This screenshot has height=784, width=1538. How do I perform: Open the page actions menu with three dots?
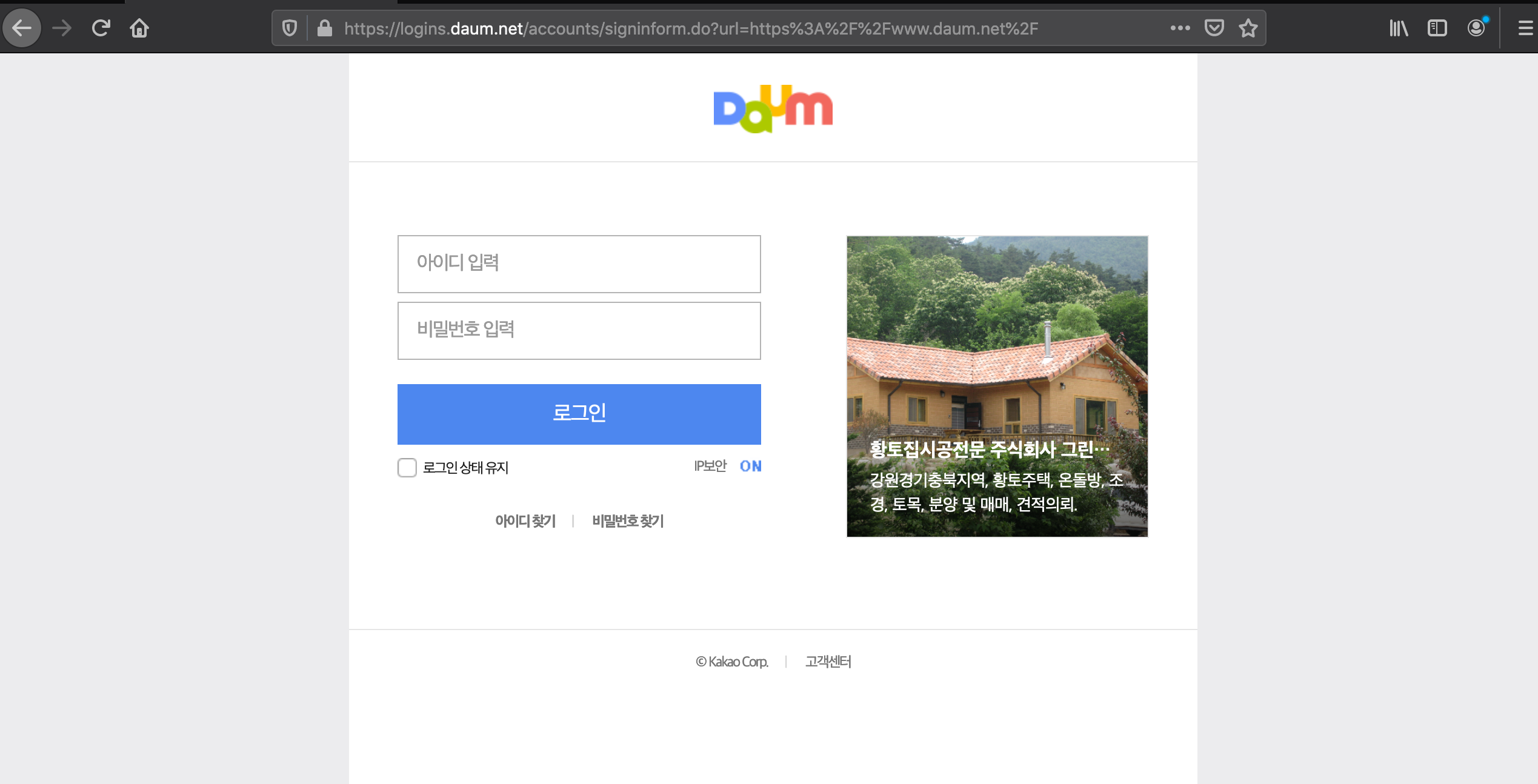pos(1179,27)
